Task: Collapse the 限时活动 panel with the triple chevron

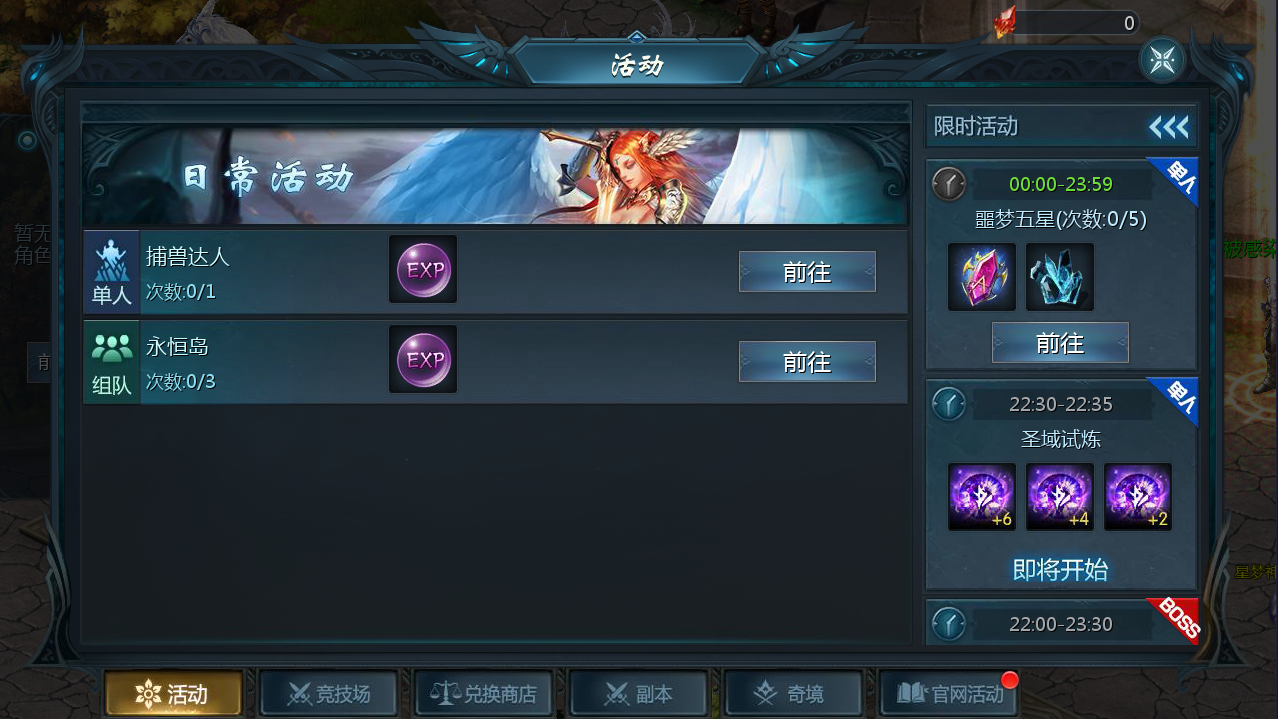Action: click(x=1168, y=127)
